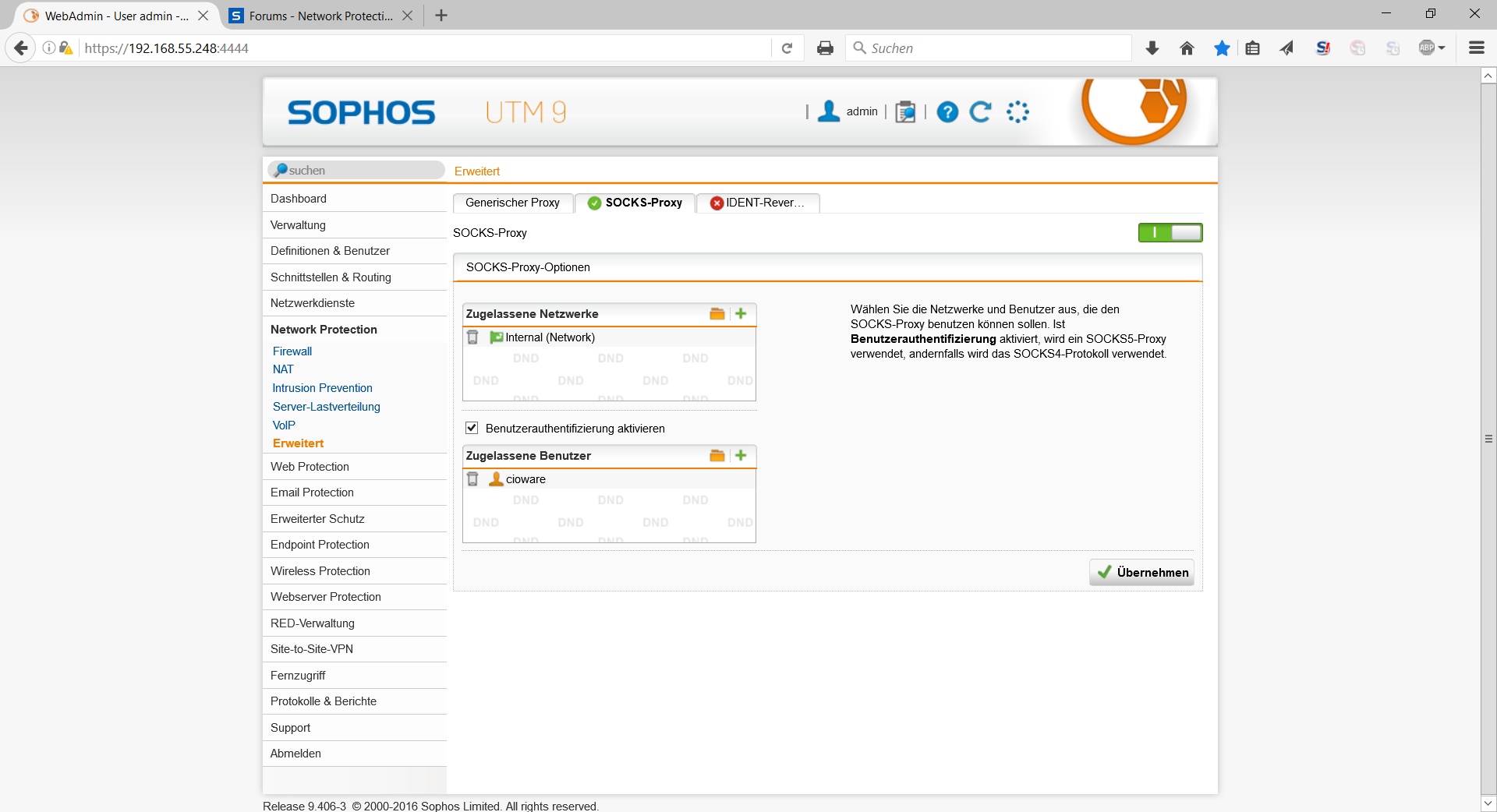Remove cioware user via trash icon
The width and height of the screenshot is (1497, 812).
pos(472,479)
